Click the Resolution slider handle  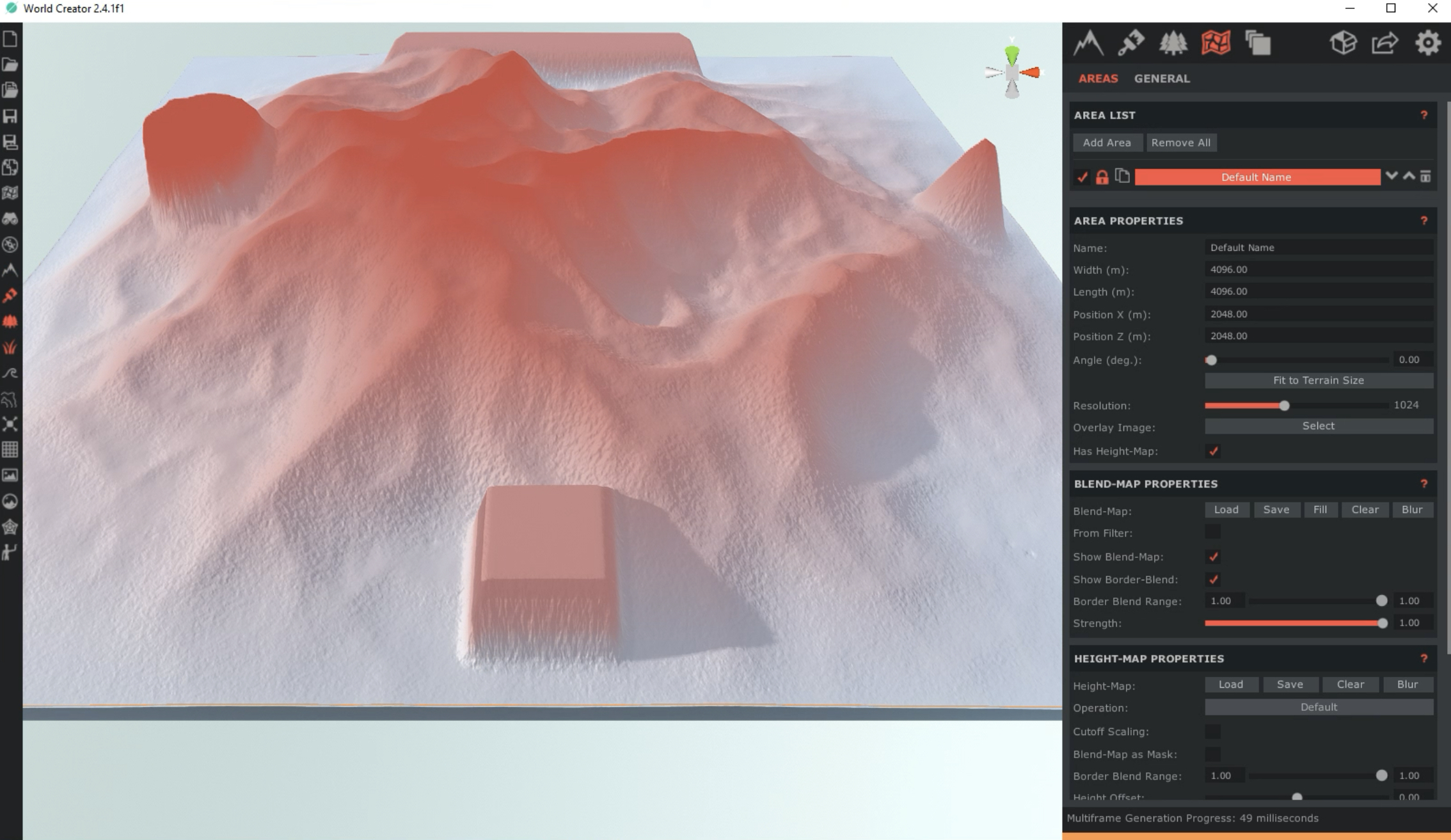pyautogui.click(x=1284, y=406)
